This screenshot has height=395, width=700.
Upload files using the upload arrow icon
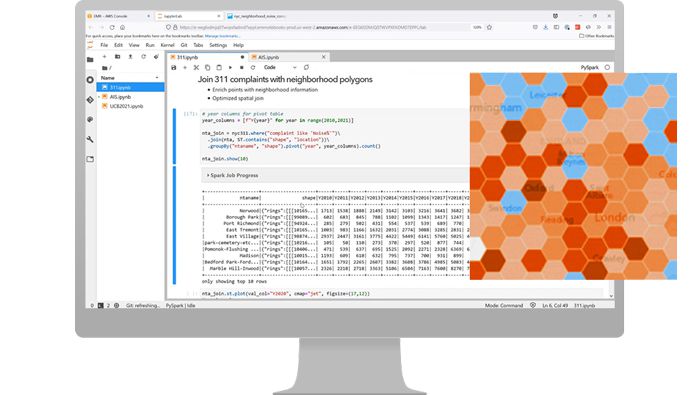click(x=130, y=57)
